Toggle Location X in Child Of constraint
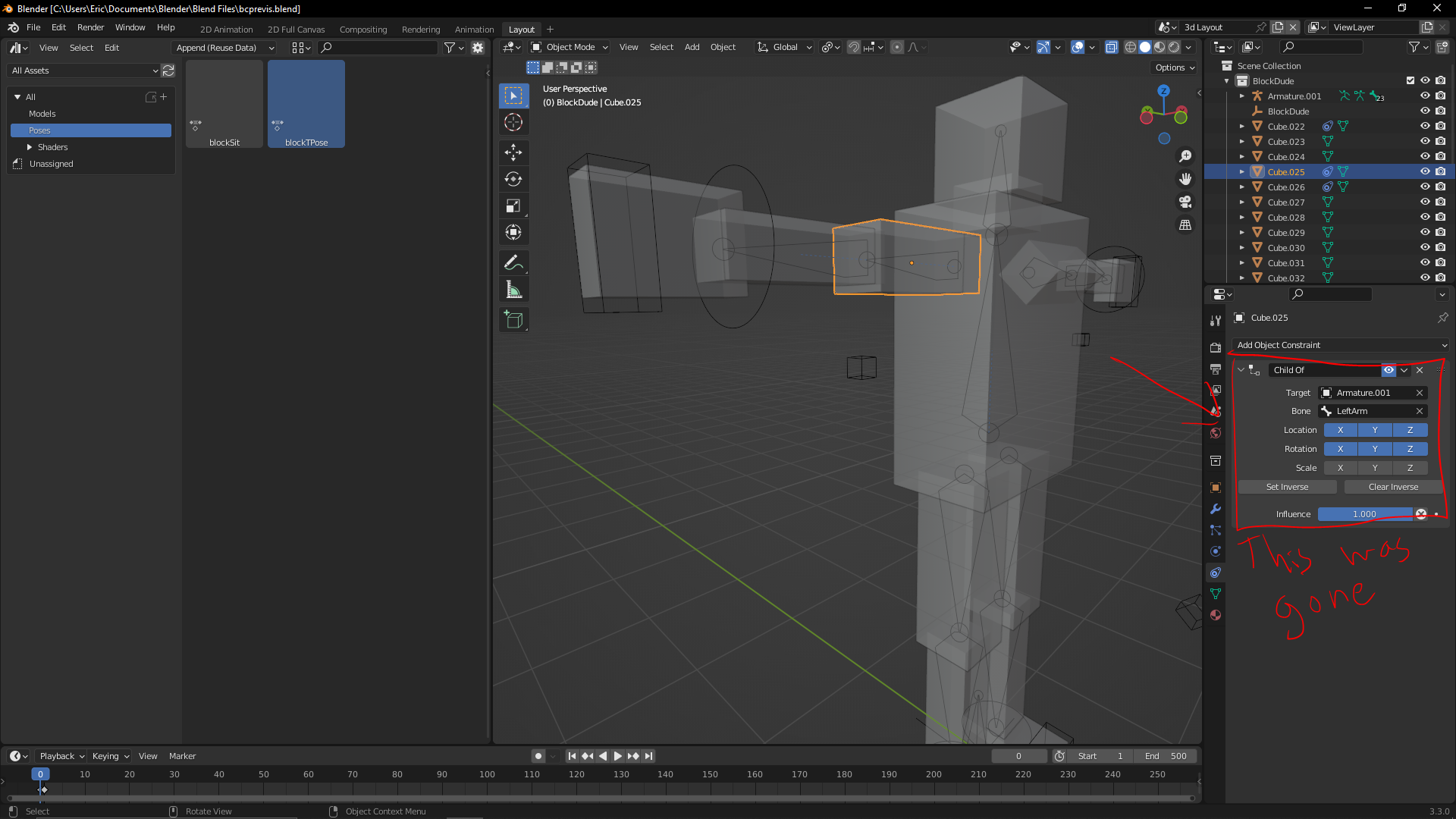Image resolution: width=1456 pixels, height=819 pixels. coord(1340,430)
